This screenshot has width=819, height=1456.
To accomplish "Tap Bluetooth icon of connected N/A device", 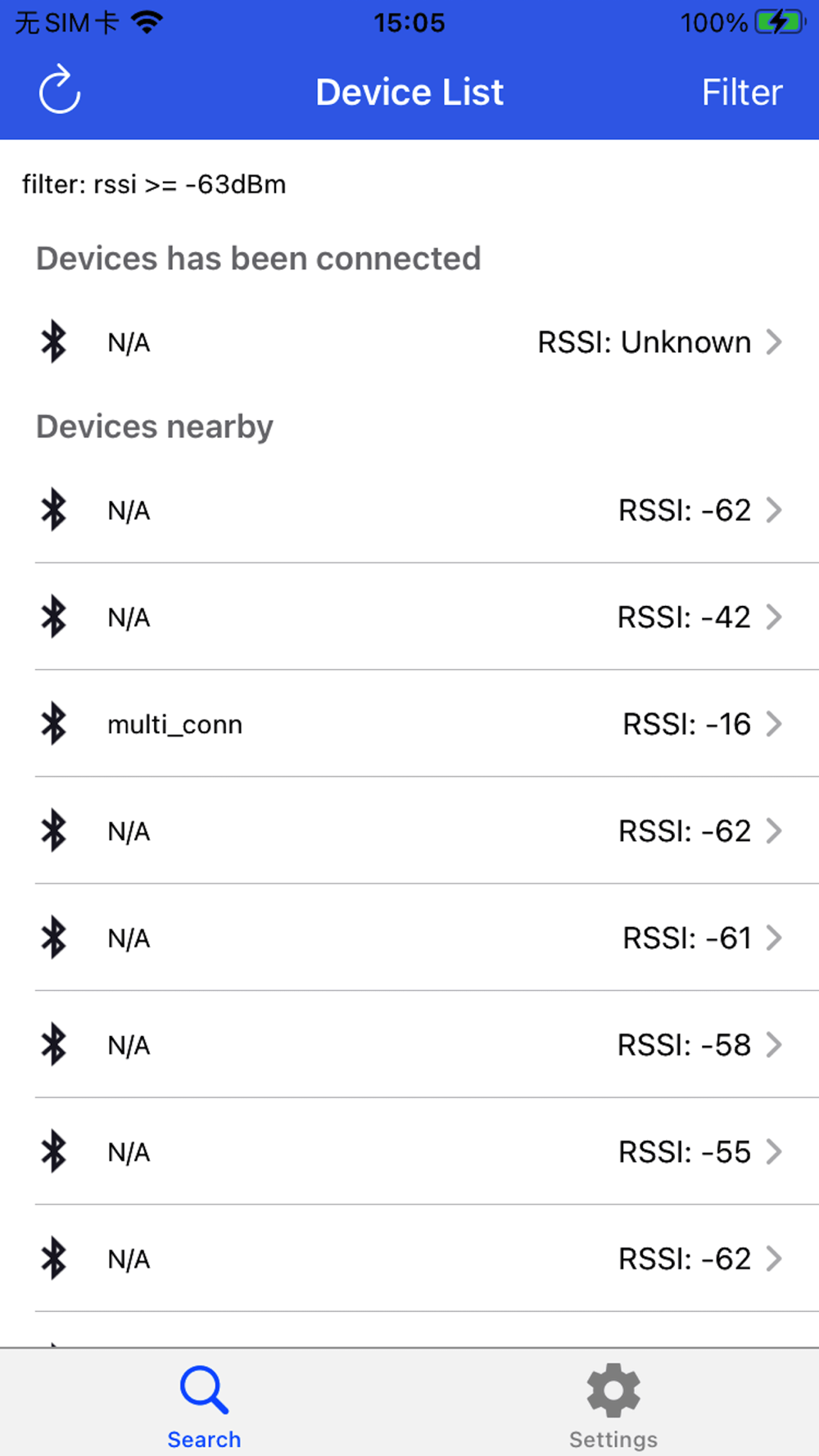I will (54, 341).
